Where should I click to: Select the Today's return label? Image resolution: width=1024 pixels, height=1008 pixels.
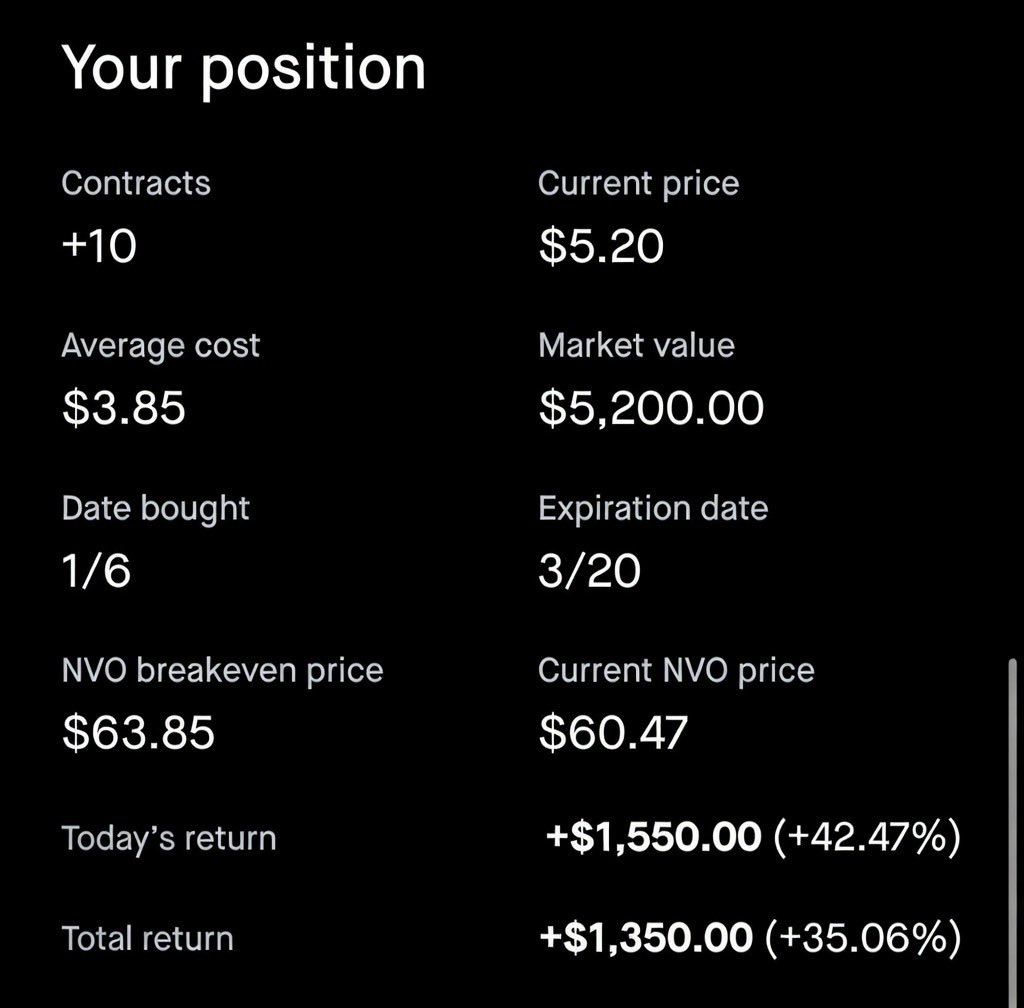point(168,838)
